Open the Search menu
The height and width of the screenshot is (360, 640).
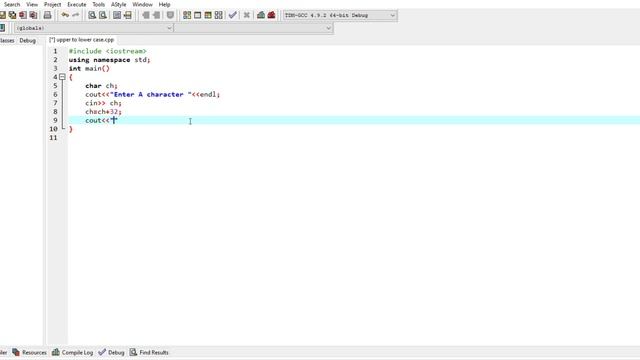point(12,4)
